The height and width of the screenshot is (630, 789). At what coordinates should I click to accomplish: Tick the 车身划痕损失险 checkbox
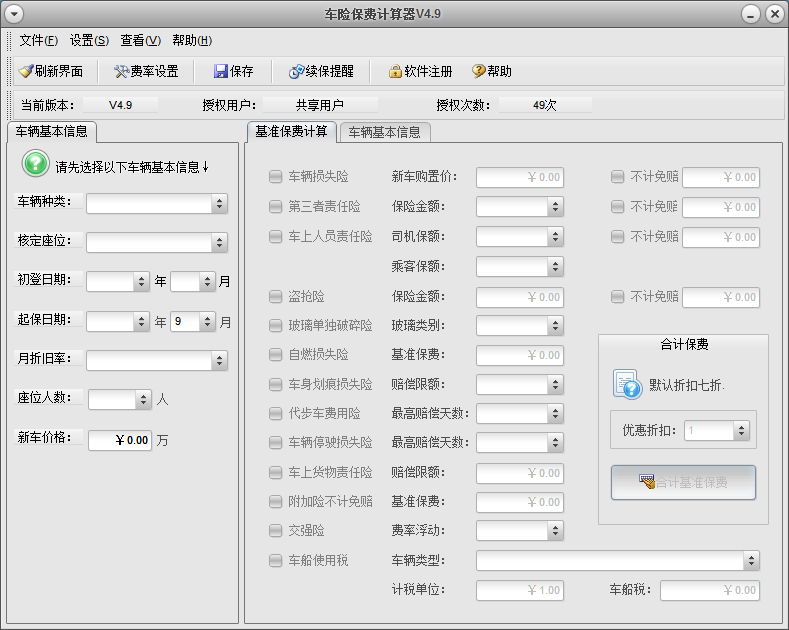click(275, 384)
